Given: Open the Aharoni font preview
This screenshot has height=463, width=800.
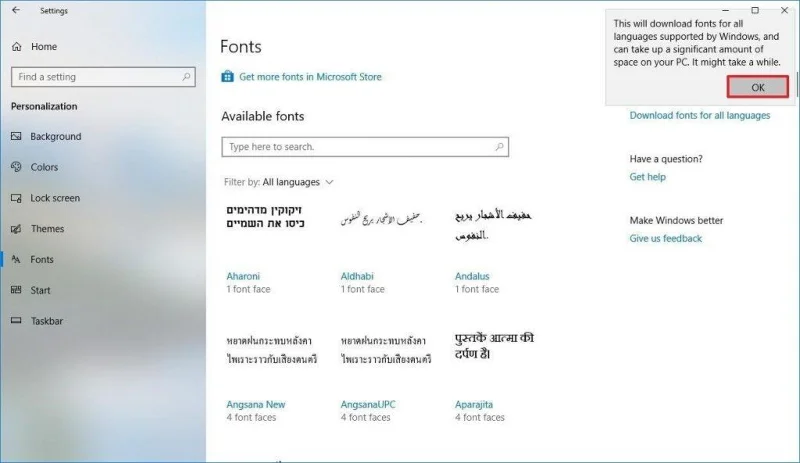Looking at the screenshot, I should [x=265, y=217].
